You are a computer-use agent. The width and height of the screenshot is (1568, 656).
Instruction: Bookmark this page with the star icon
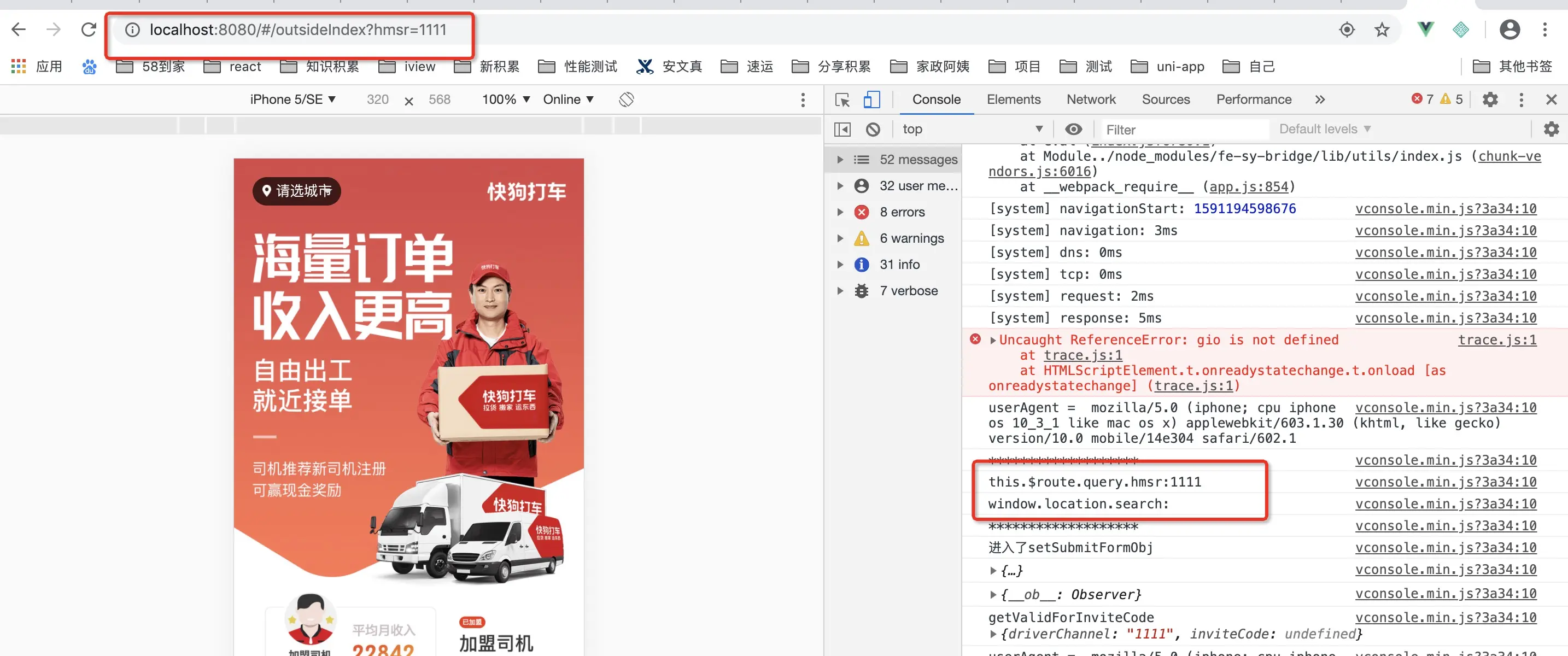pos(1382,29)
